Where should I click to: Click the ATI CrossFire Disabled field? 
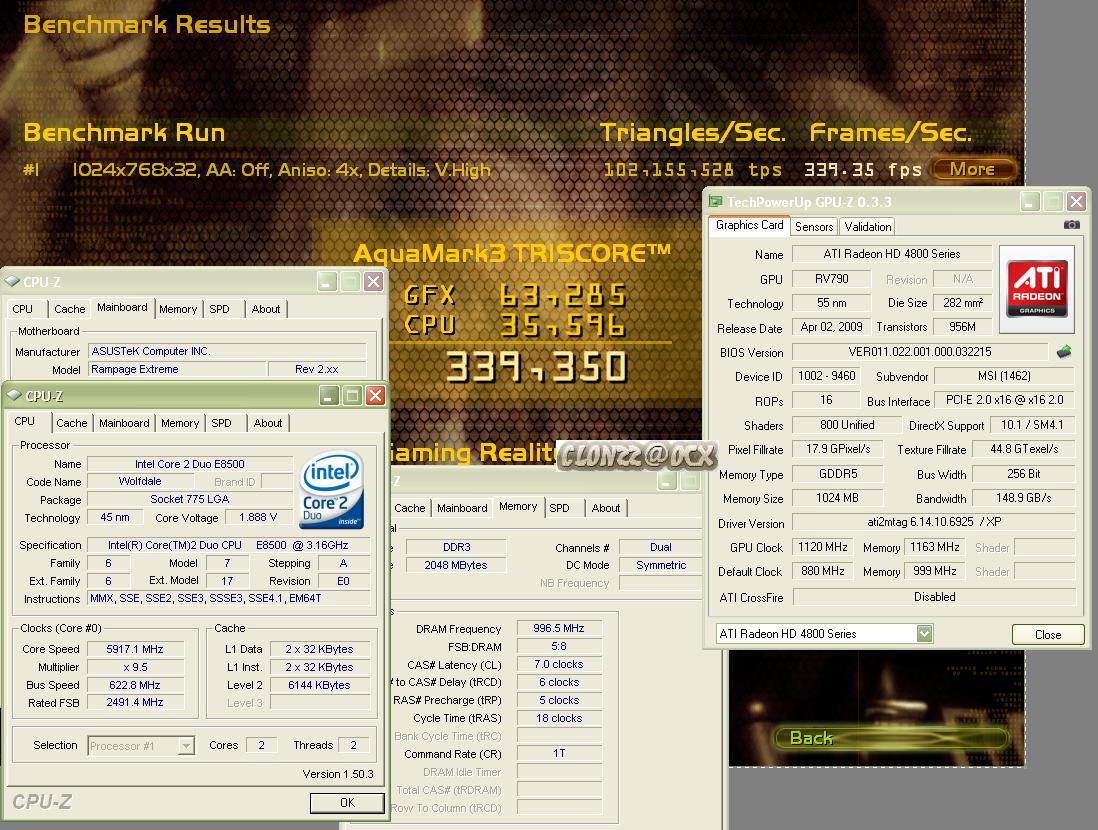tap(934, 597)
